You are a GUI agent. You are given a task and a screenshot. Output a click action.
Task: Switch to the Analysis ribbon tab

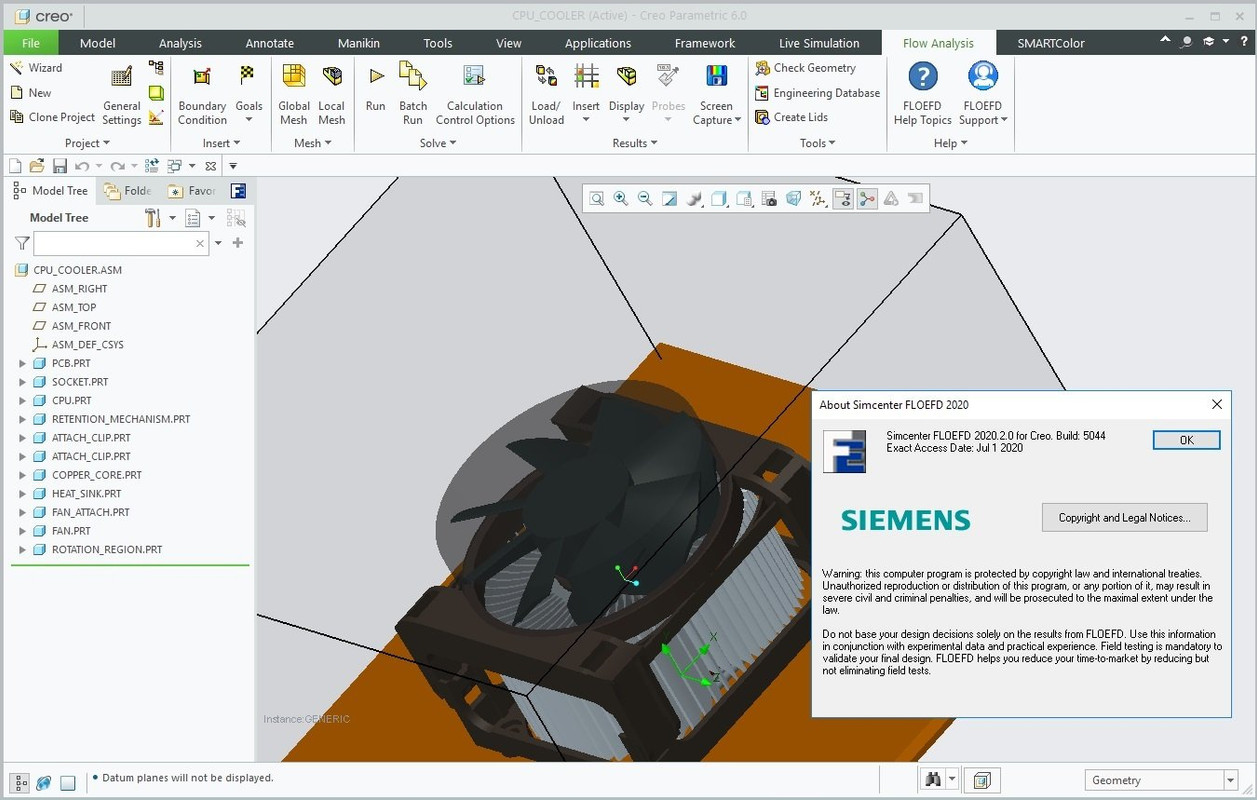(180, 43)
